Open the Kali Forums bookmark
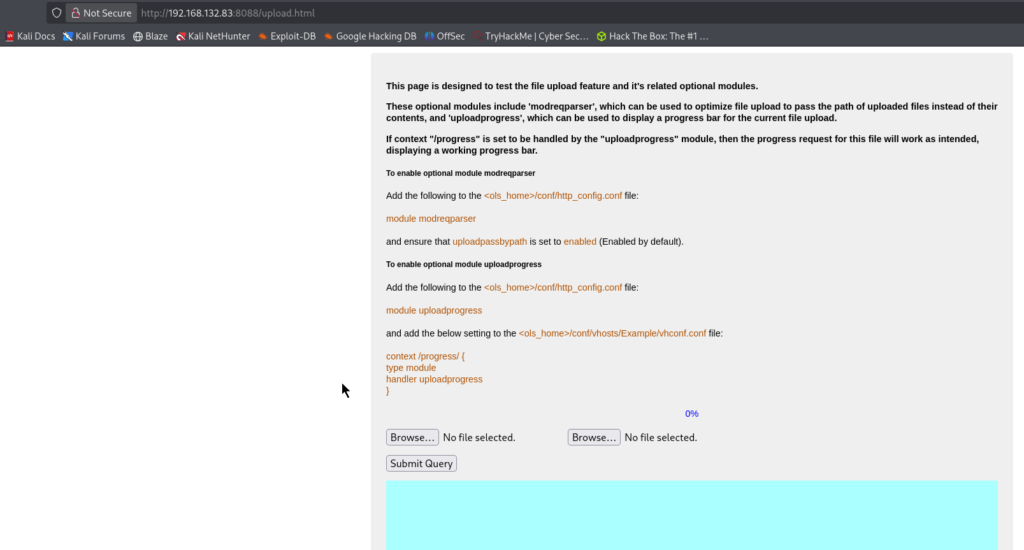 coord(94,36)
